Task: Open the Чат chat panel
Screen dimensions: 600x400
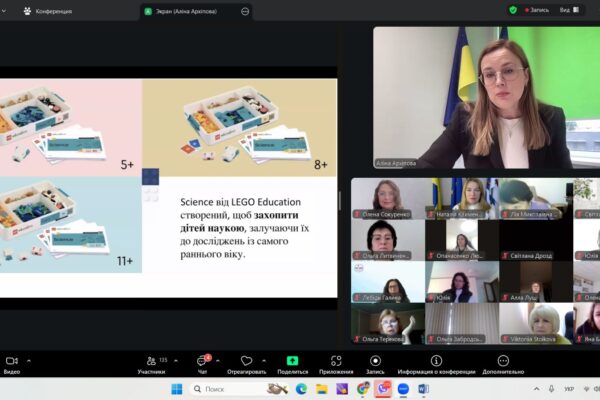Action: (203, 360)
